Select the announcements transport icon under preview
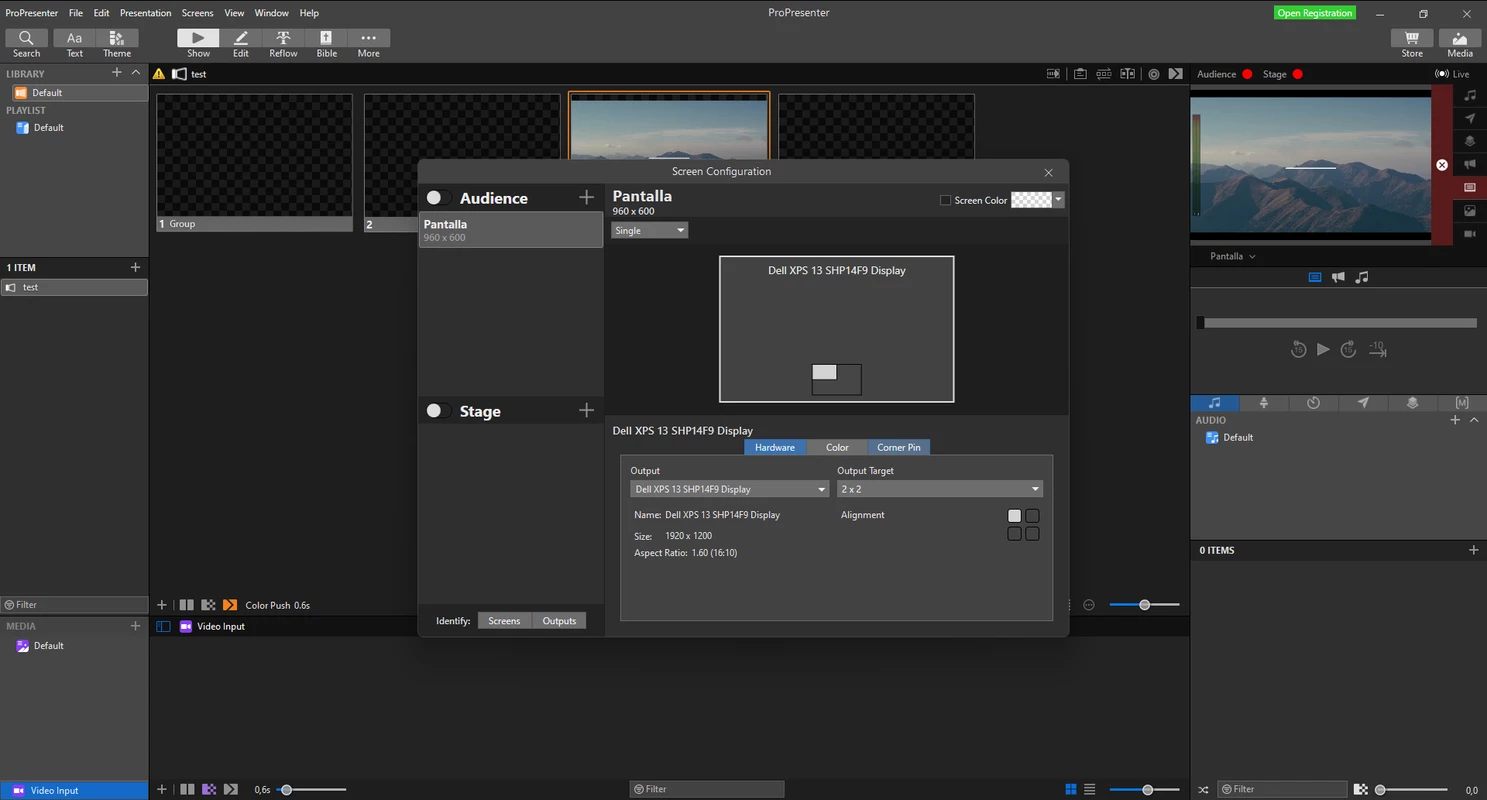1487x800 pixels. (1338, 277)
